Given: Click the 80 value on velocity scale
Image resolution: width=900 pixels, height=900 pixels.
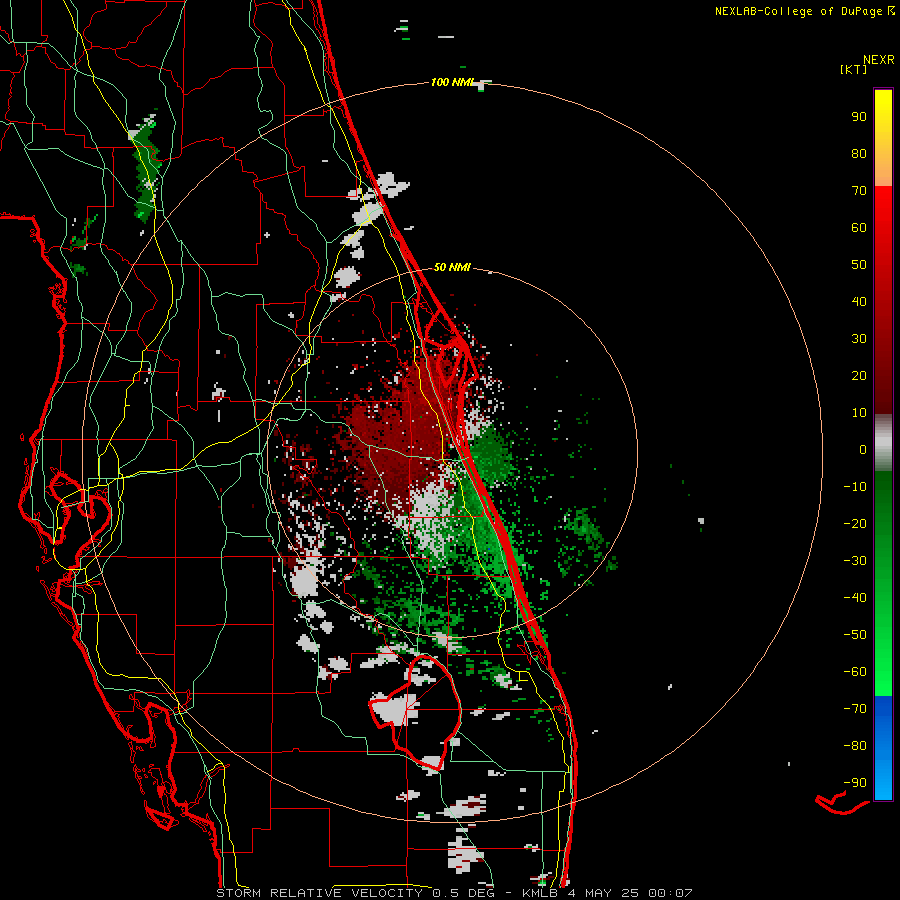Looking at the screenshot, I should click(859, 153).
